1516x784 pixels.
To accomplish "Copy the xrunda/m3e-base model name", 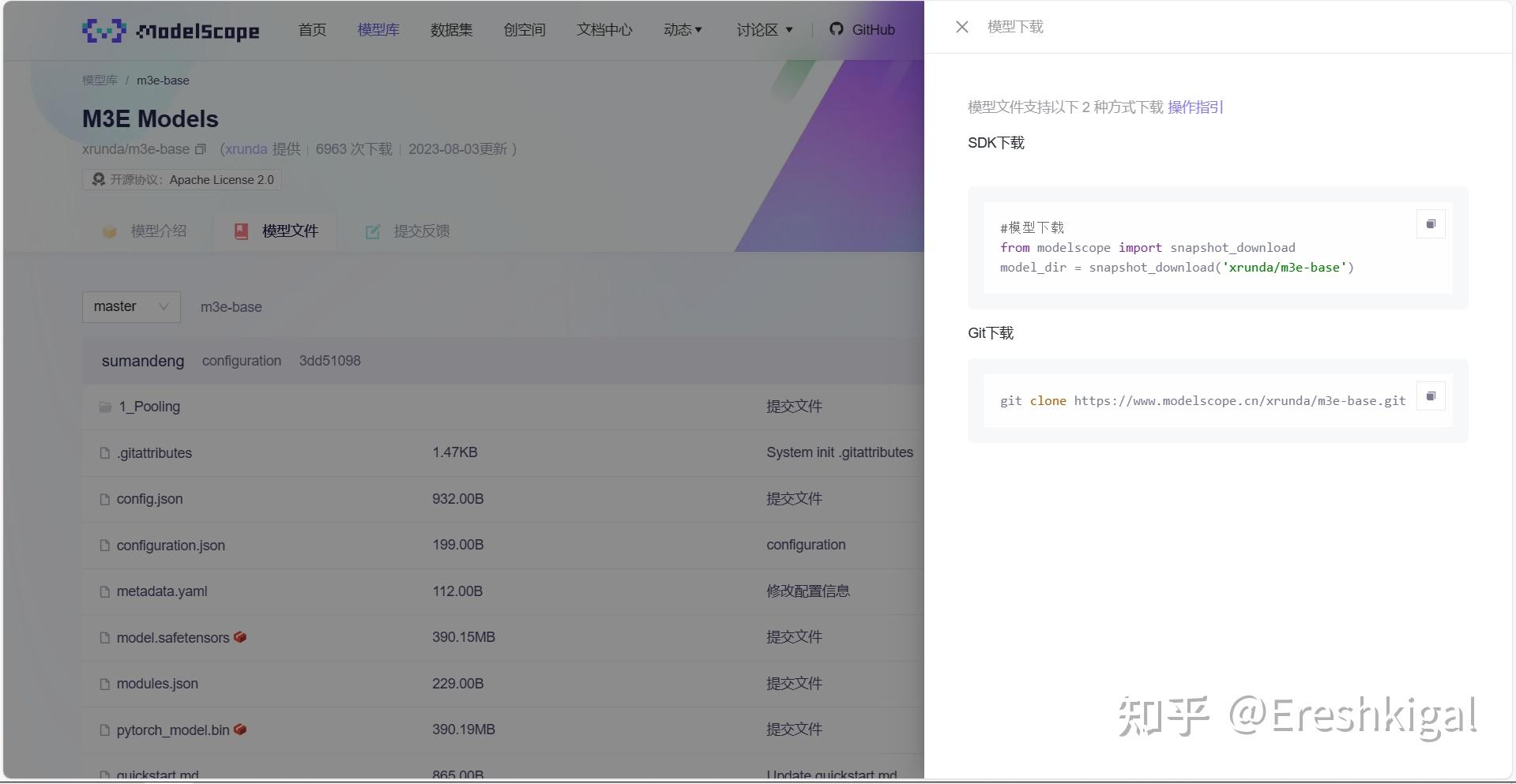I will pyautogui.click(x=200, y=148).
